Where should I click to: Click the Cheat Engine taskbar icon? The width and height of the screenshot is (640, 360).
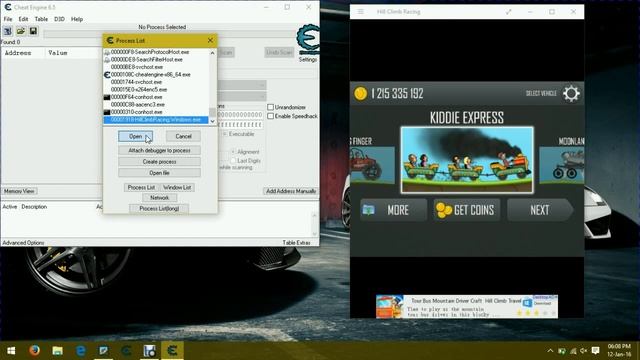[172, 350]
